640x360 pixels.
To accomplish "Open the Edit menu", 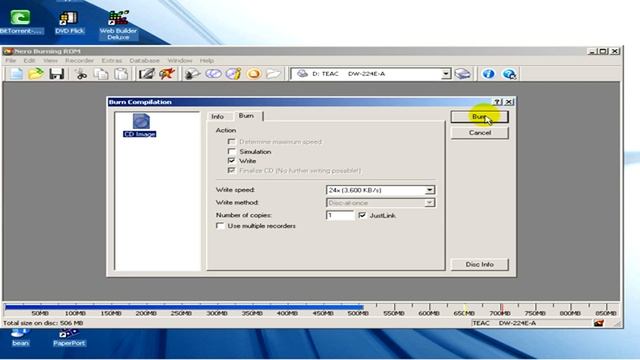I will (x=29, y=60).
